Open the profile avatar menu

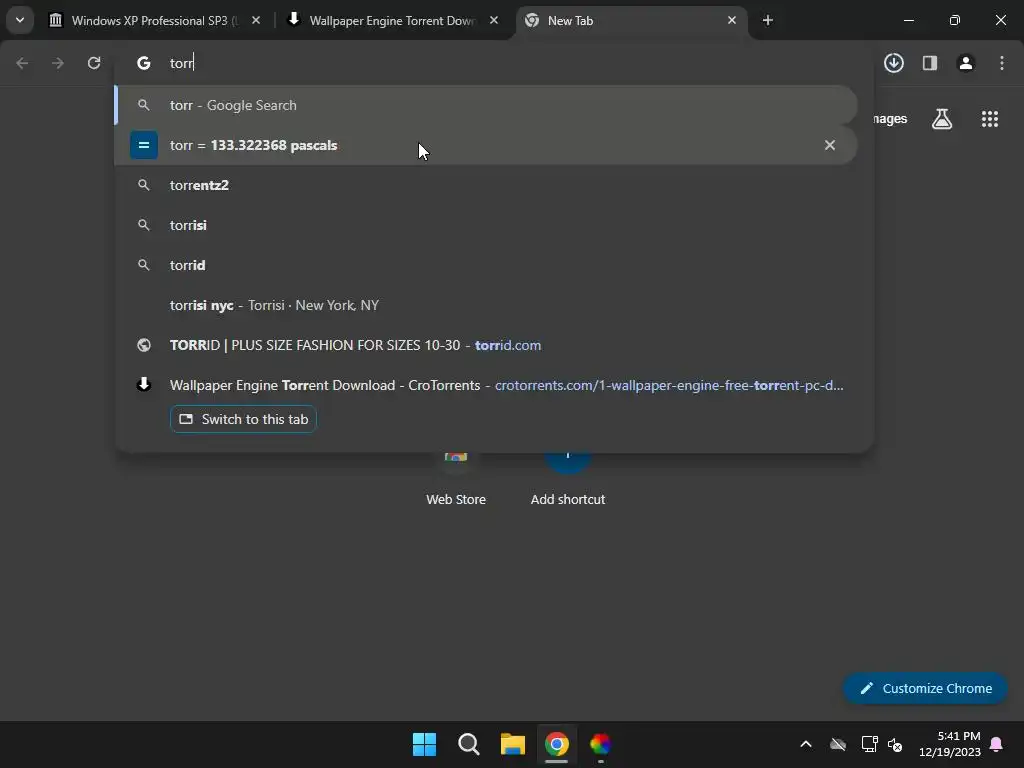coord(965,63)
